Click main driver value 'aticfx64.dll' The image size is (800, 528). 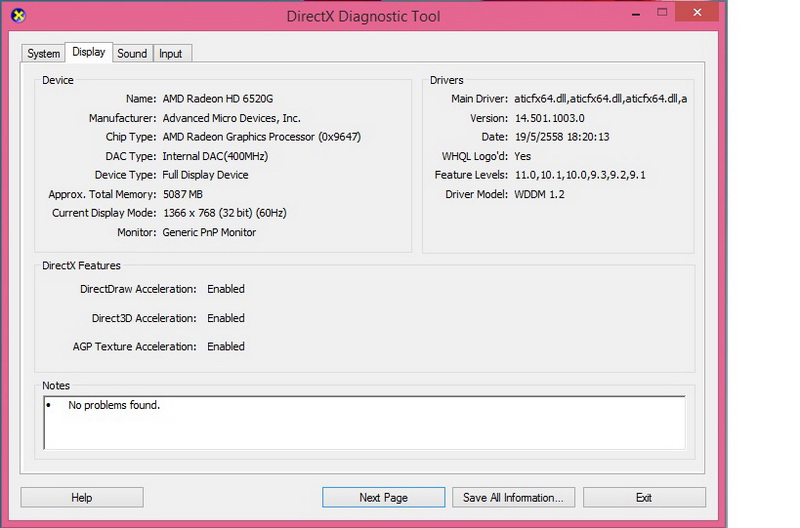pyautogui.click(x=601, y=98)
